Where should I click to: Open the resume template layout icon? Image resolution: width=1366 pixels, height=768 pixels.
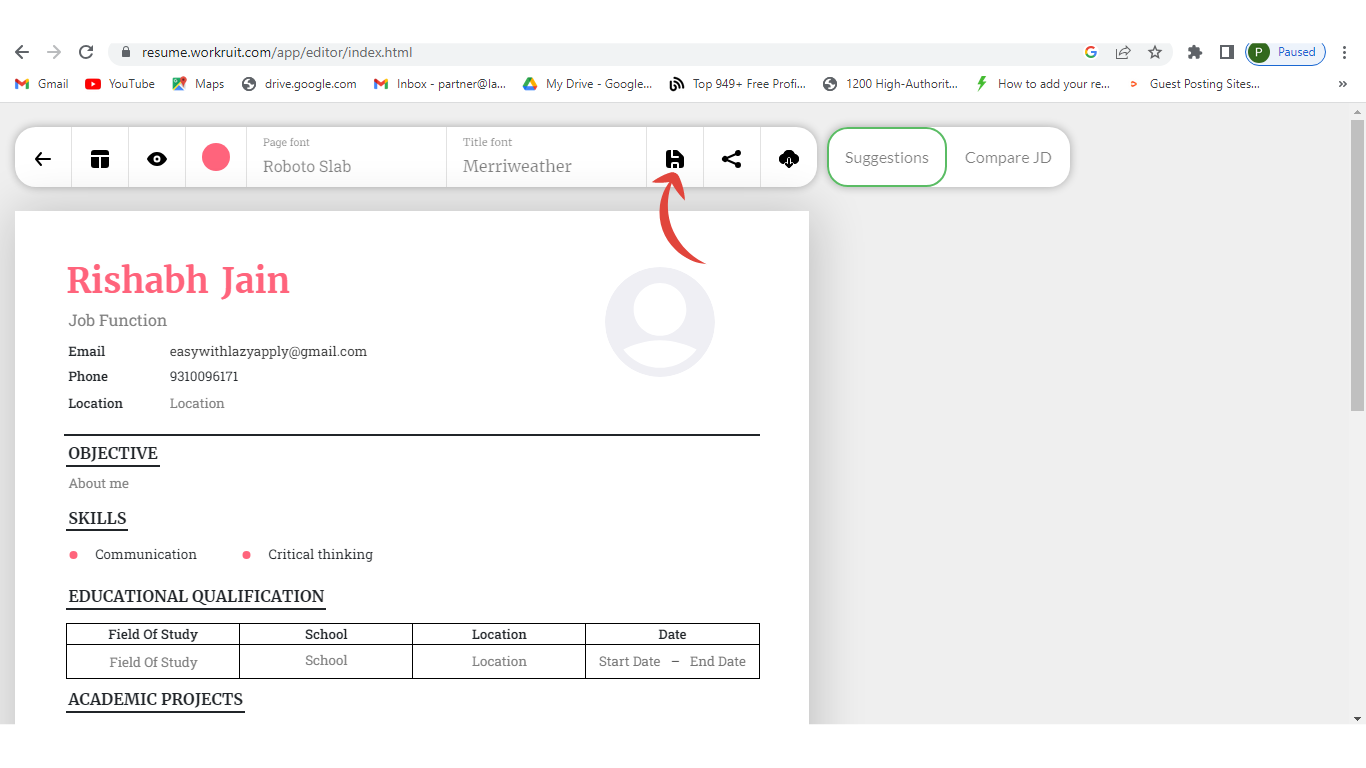[100, 158]
